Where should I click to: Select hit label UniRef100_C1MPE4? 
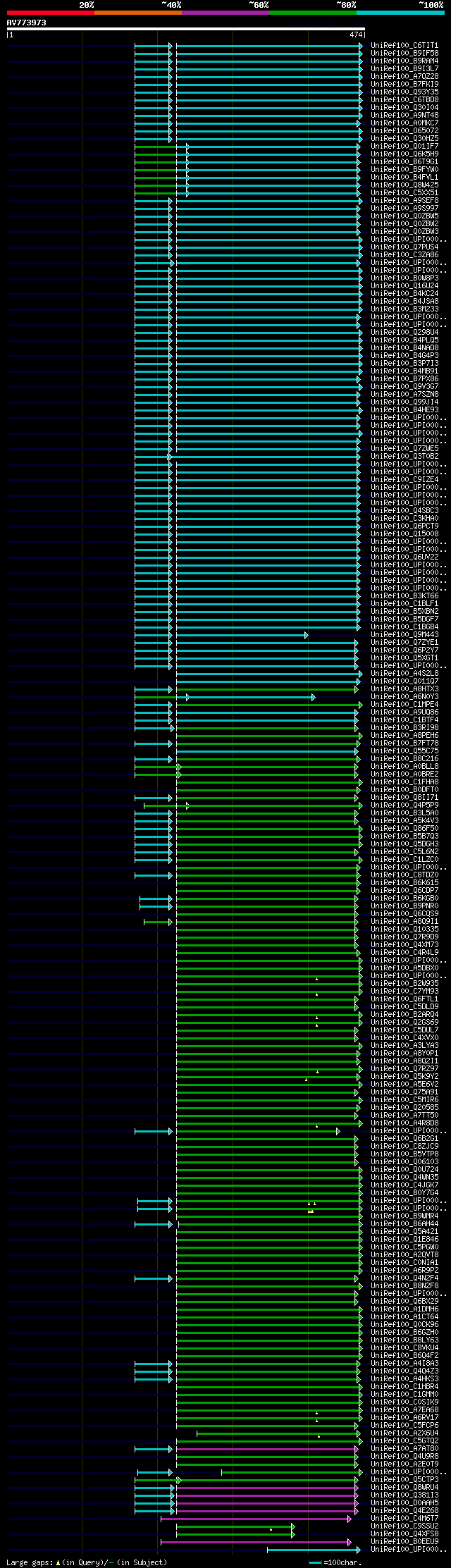point(404,705)
